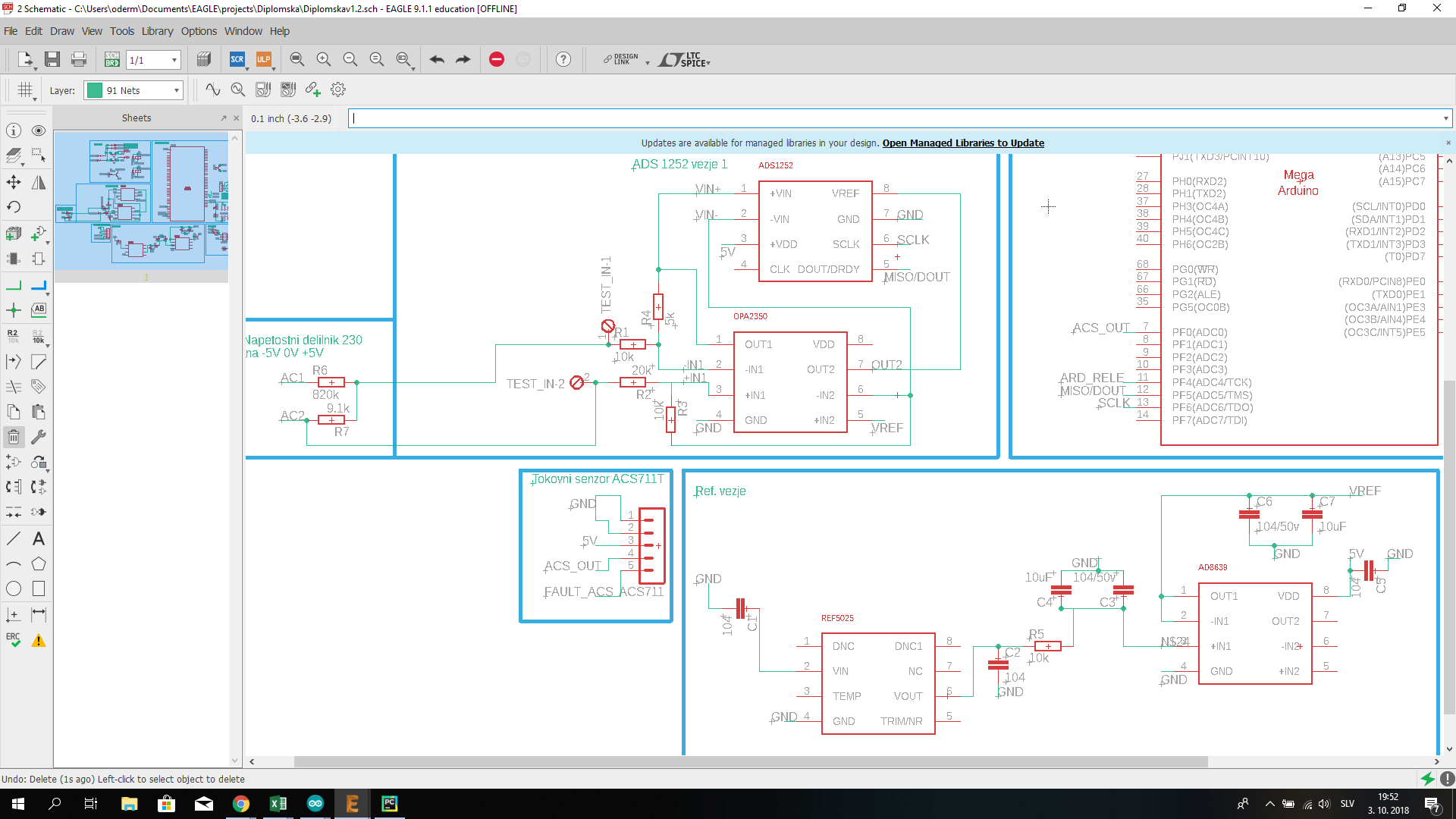Image resolution: width=1456 pixels, height=819 pixels.
Task: Click the command line input field
Action: coord(895,118)
